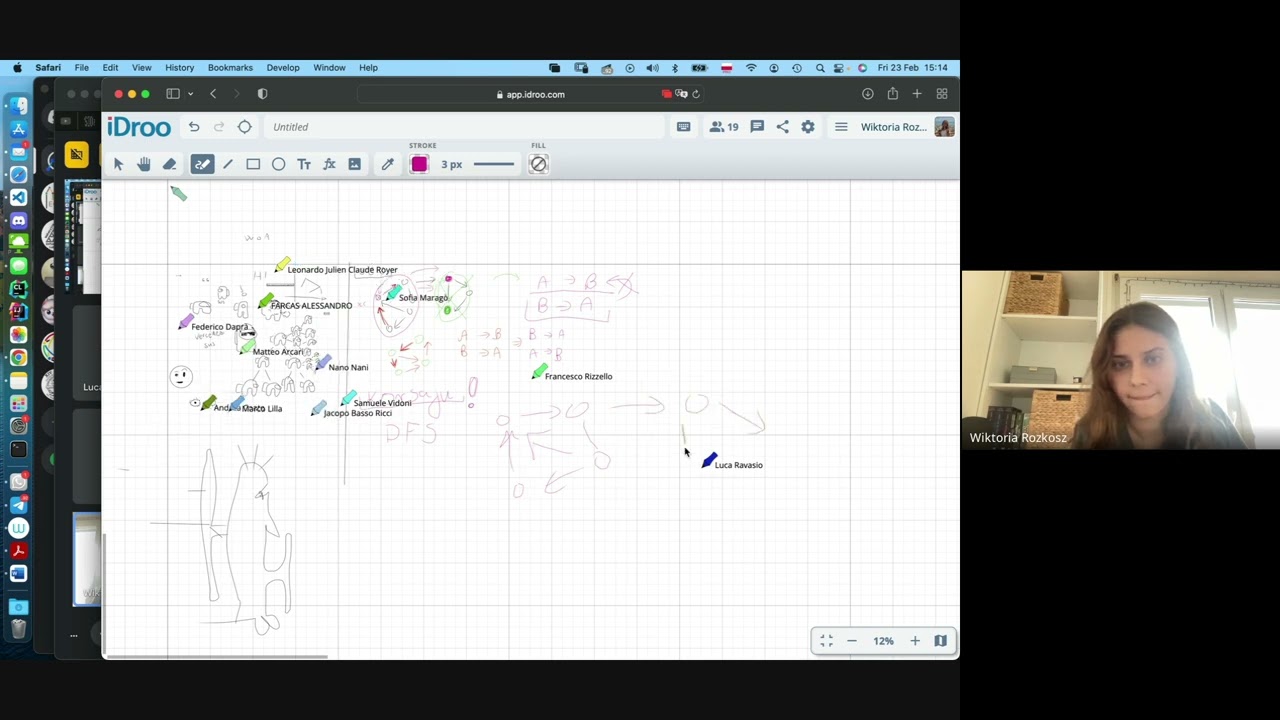
Task: Open iDroo board settings gear
Action: [808, 127]
